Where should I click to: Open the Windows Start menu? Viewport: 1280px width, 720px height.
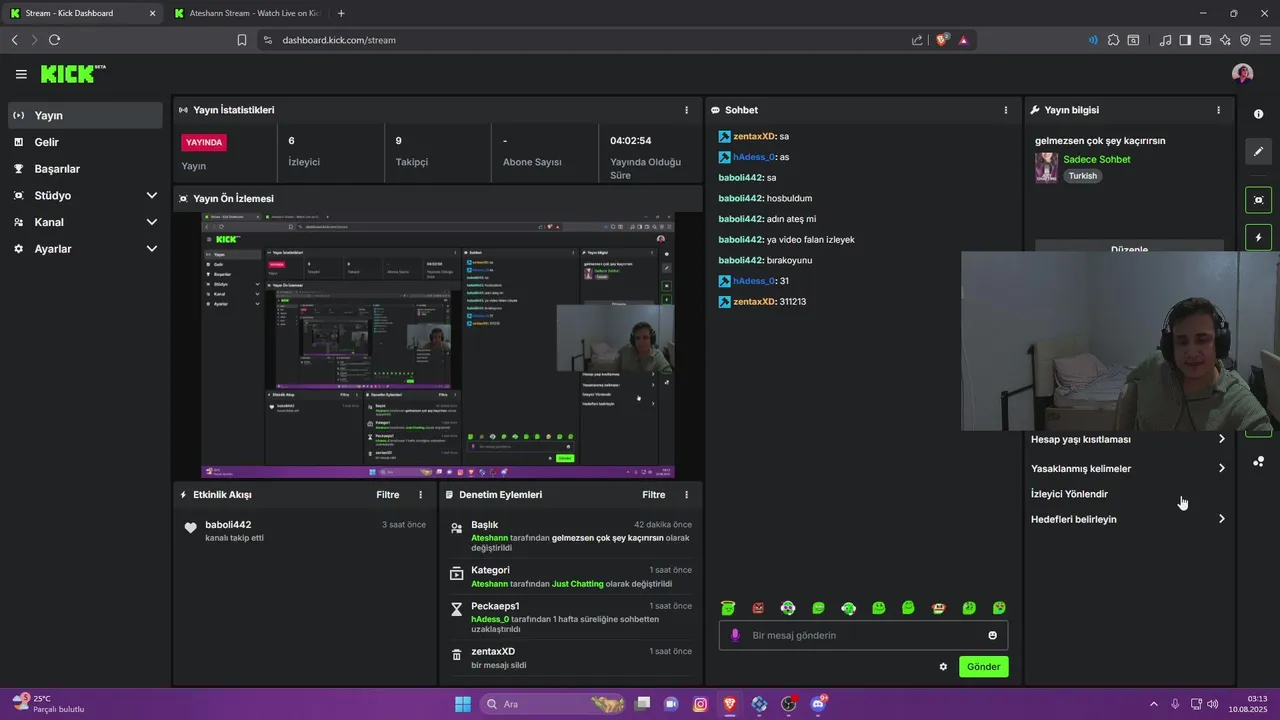463,704
